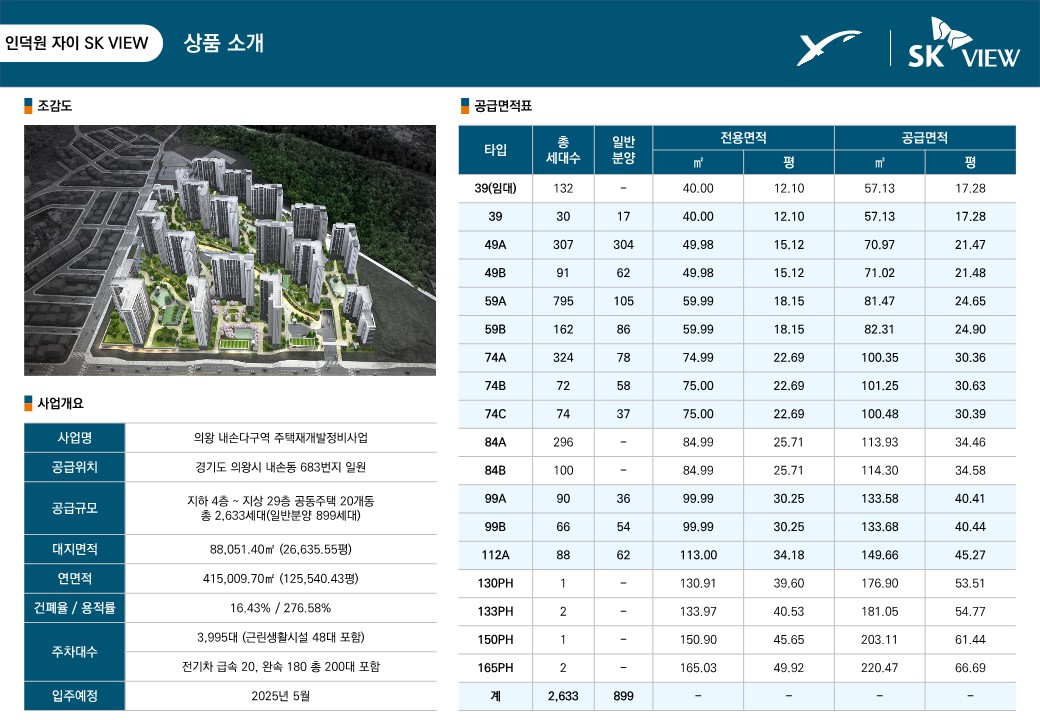
Task: Click the 조감도 section heading
Action: coord(54,105)
